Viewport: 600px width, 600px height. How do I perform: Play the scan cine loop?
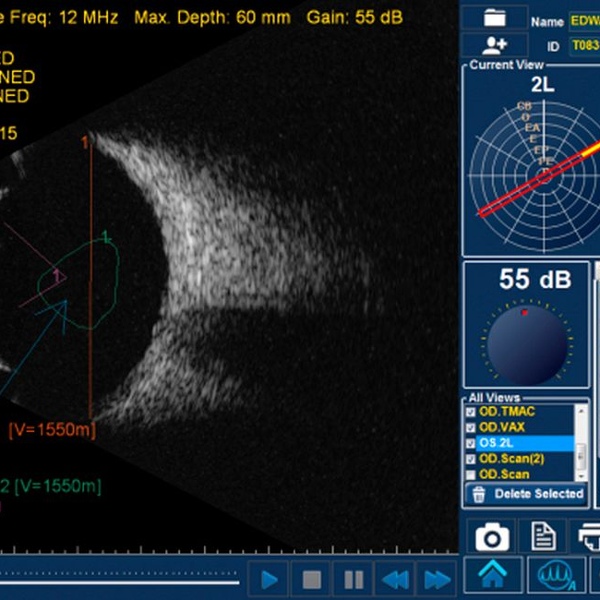tap(269, 580)
